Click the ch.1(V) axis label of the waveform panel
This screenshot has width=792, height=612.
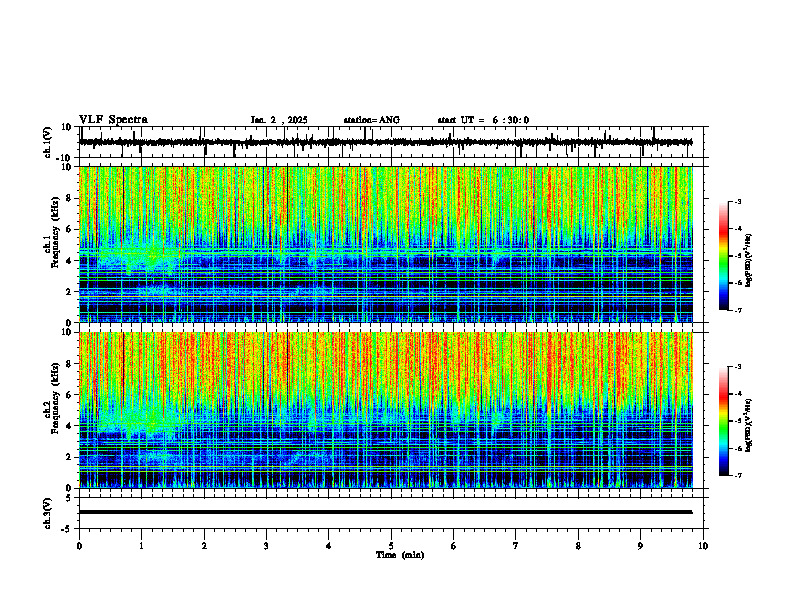[48, 142]
